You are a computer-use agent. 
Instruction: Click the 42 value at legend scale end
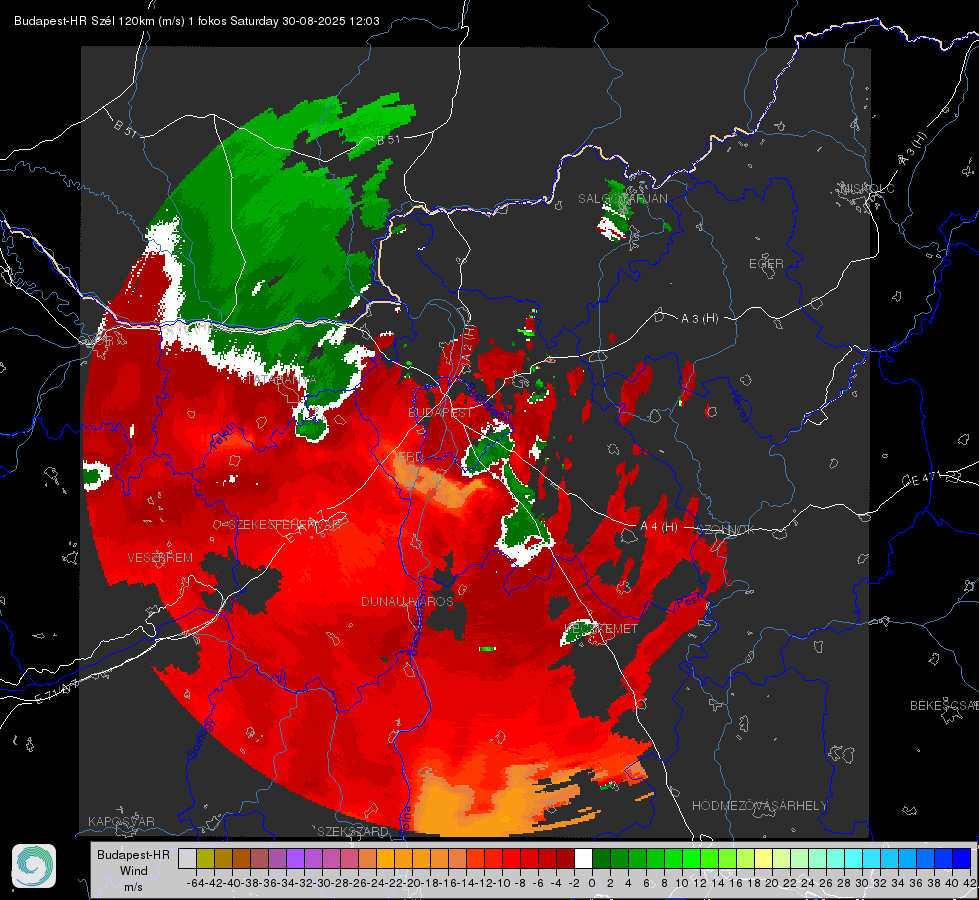coord(970,883)
